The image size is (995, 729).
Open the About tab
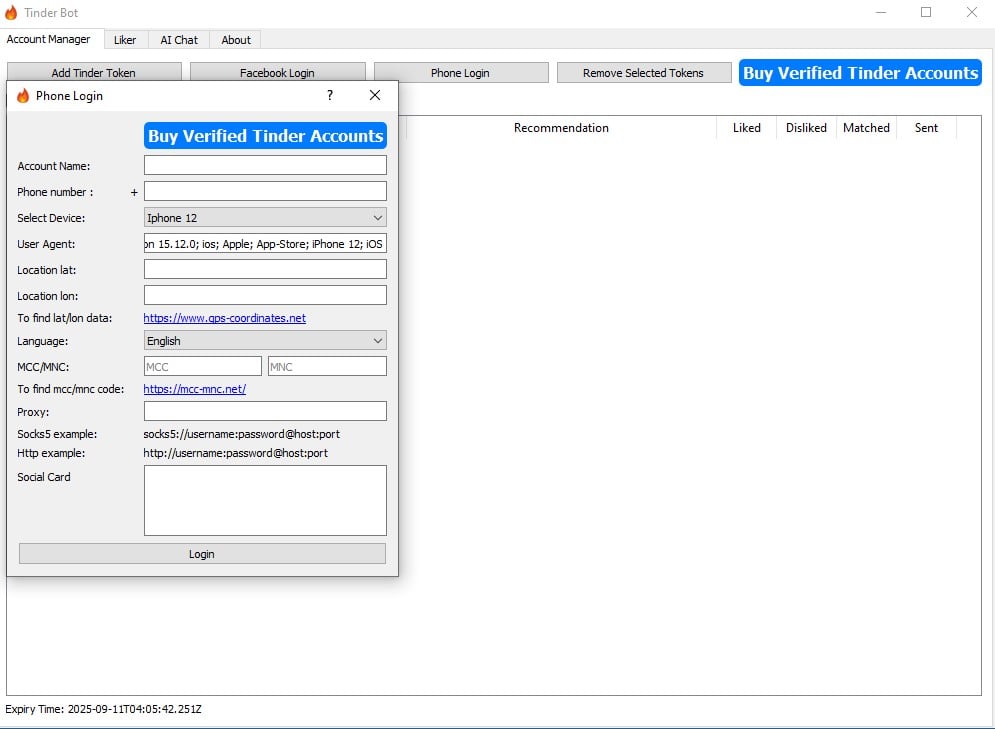click(x=236, y=40)
